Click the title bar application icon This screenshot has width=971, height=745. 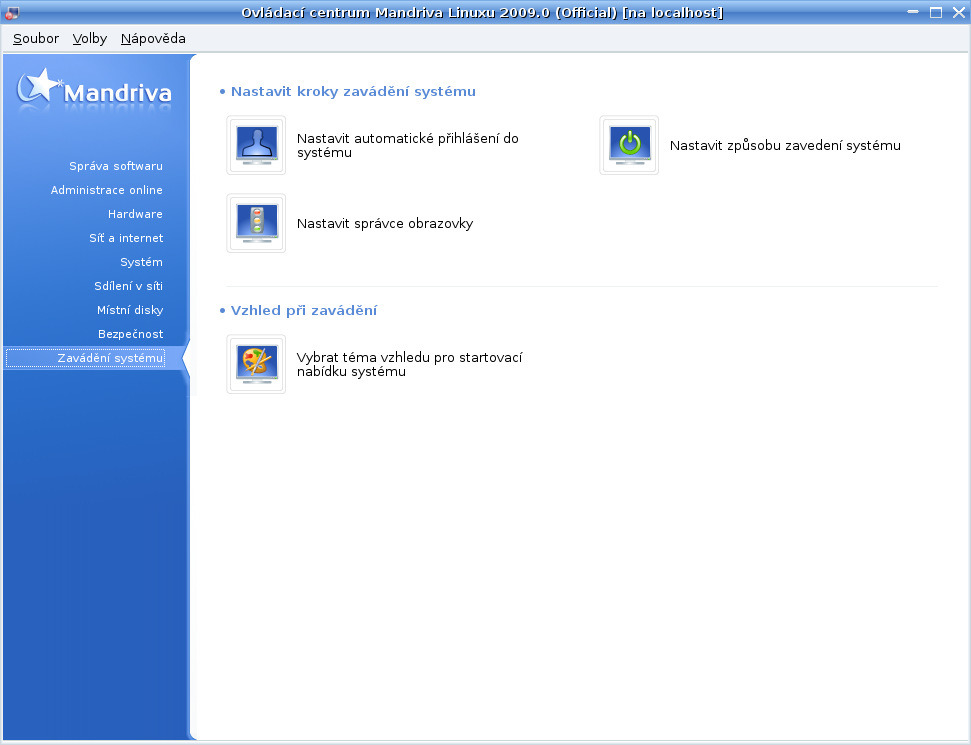12,12
